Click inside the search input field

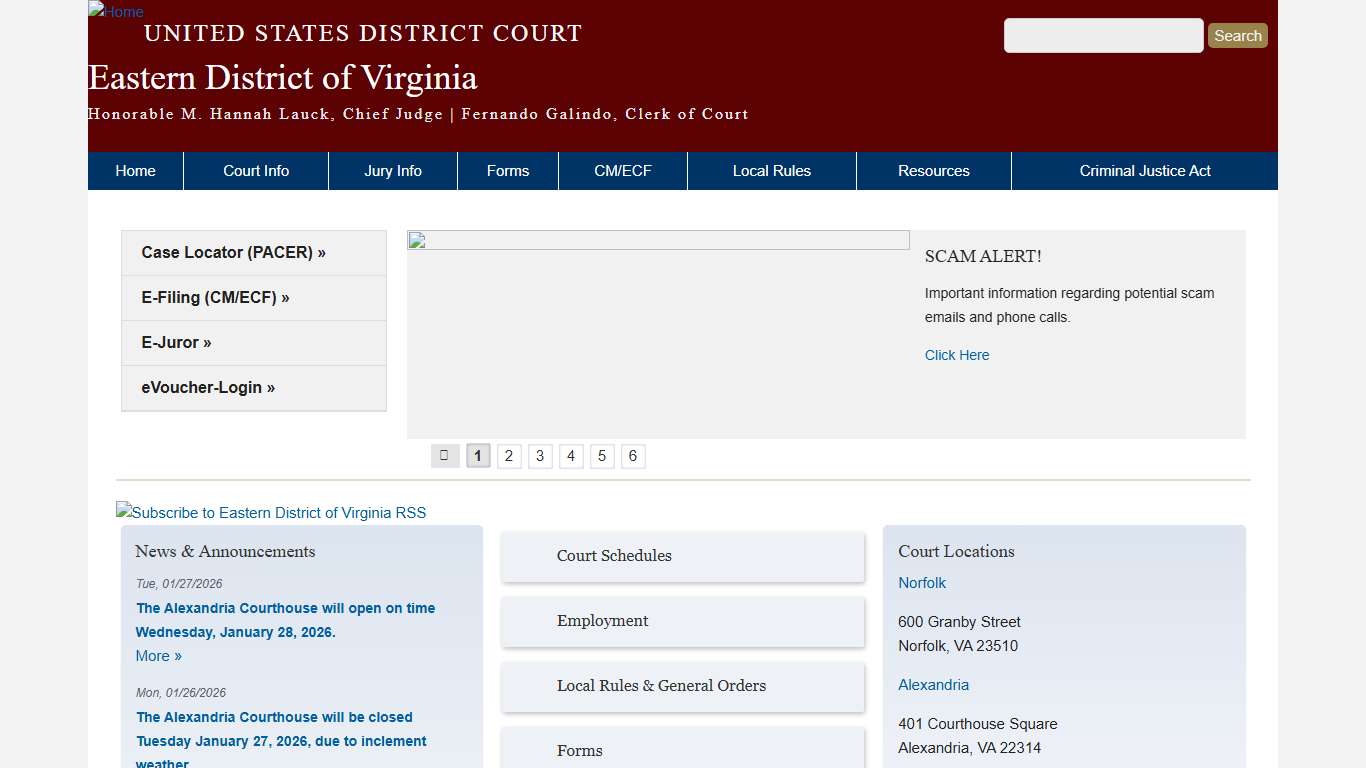1103,35
